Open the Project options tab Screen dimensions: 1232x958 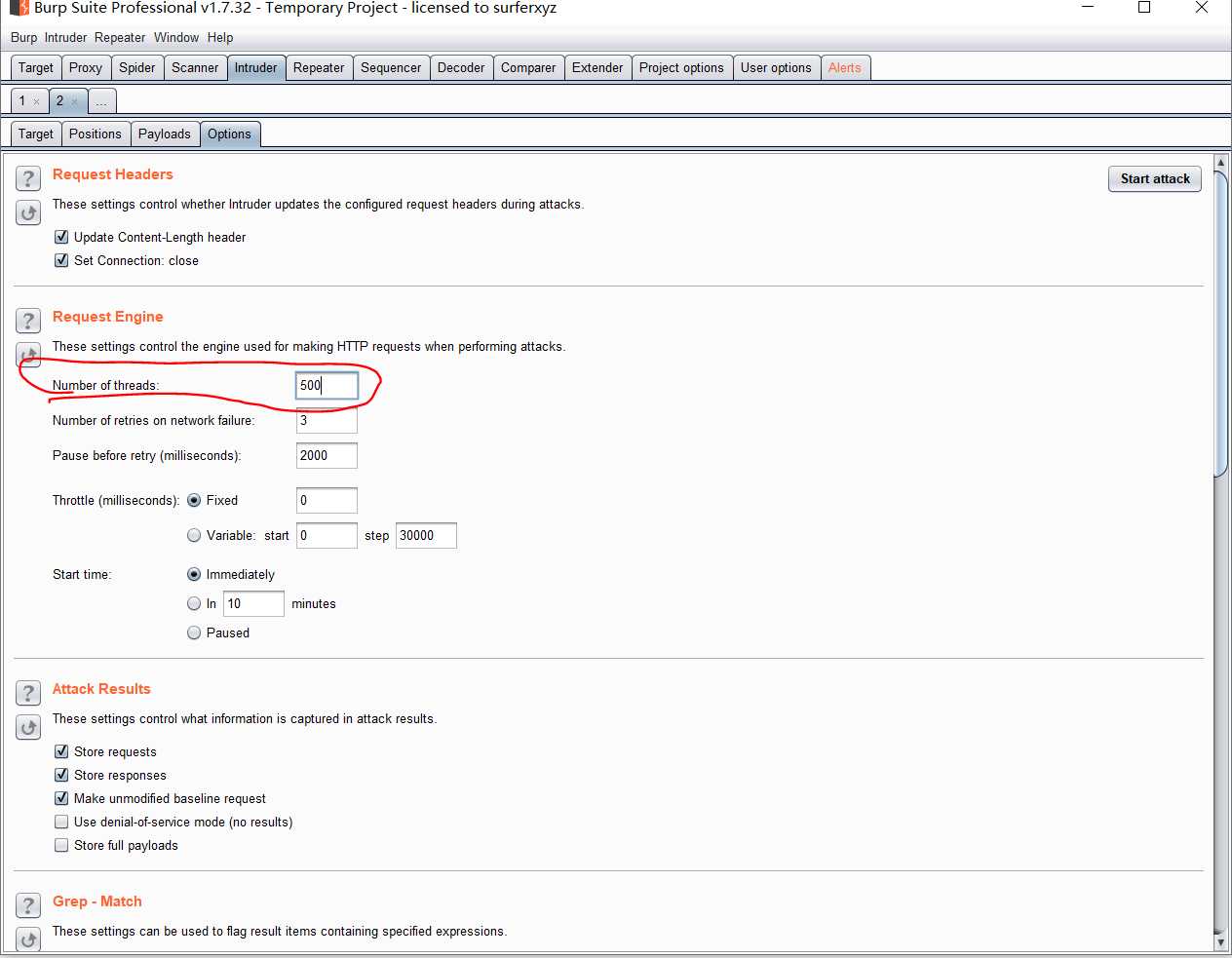point(681,67)
